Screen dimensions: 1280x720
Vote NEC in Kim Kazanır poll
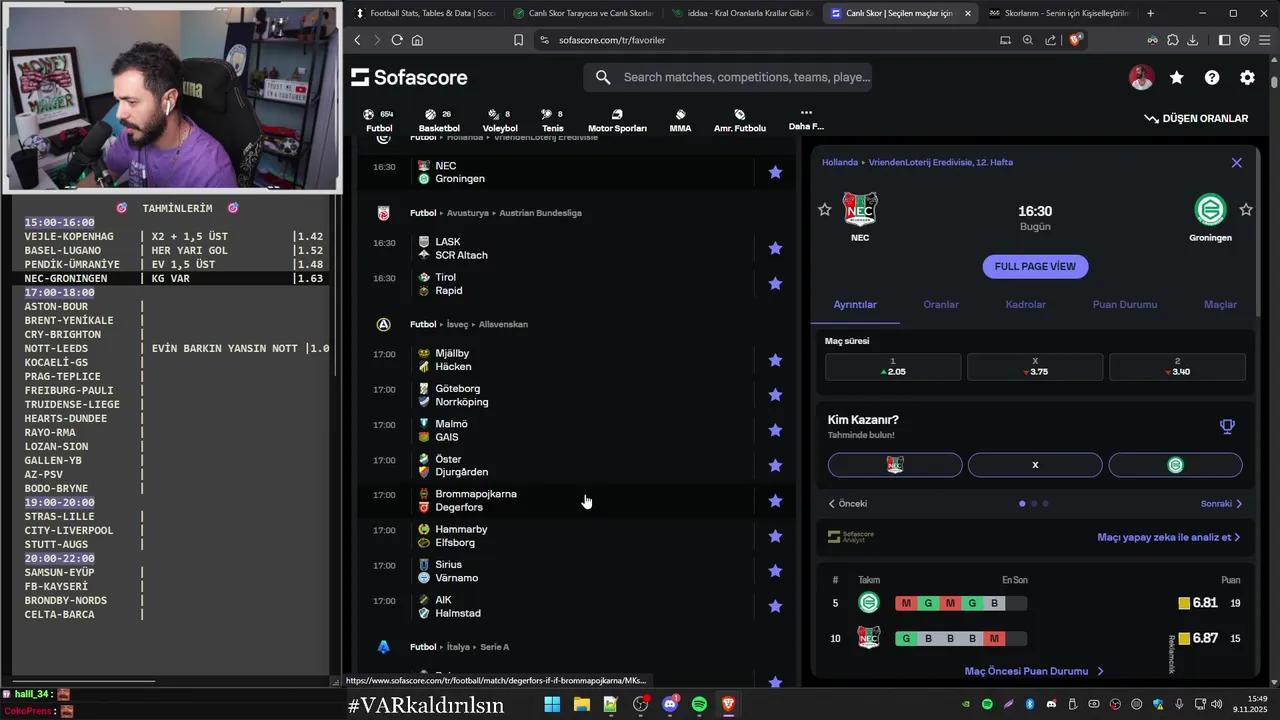[x=895, y=465]
